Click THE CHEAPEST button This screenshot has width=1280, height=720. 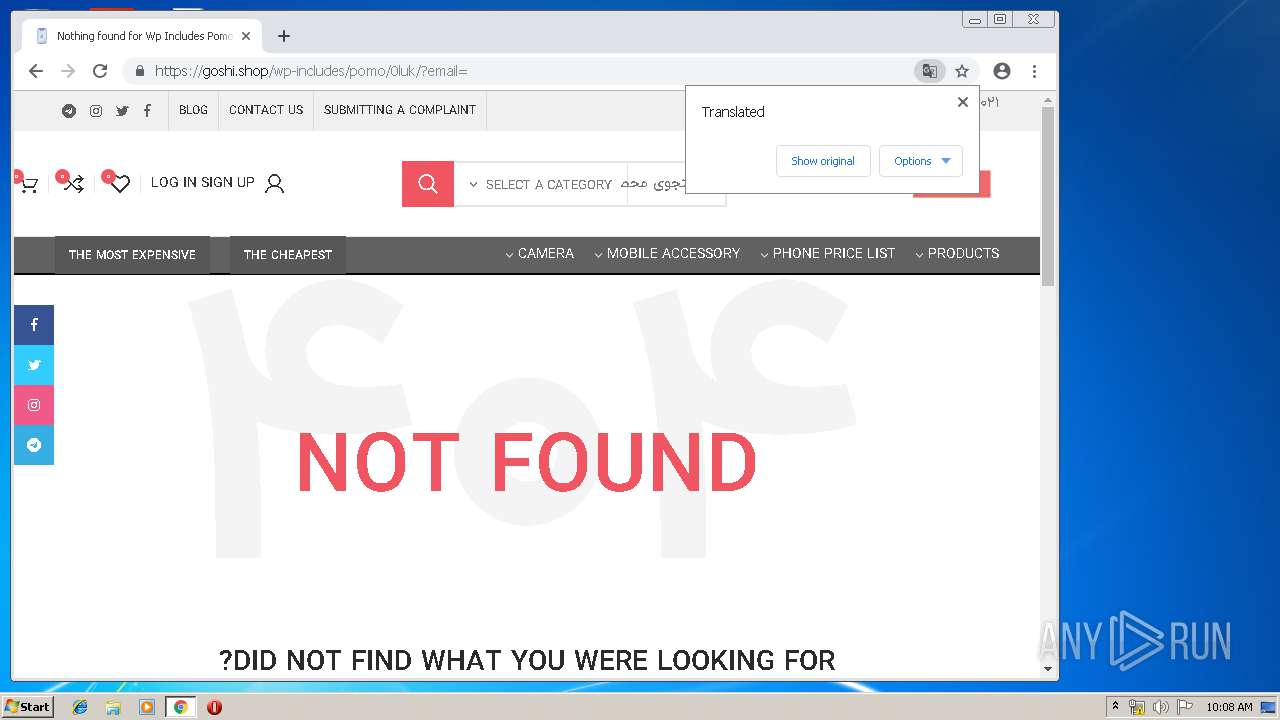[288, 255]
